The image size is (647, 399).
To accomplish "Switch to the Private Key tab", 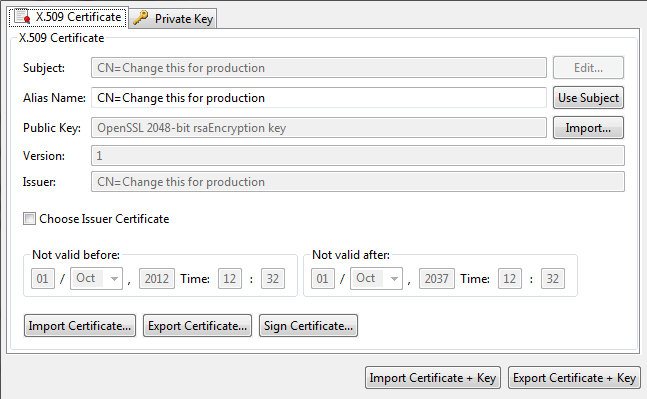I will pyautogui.click(x=173, y=19).
